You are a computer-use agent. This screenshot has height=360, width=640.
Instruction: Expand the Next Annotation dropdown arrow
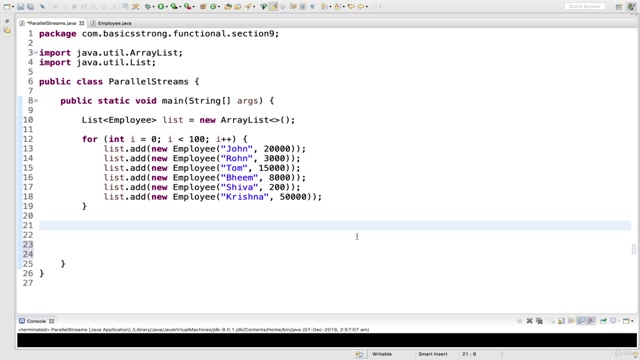(330, 7)
